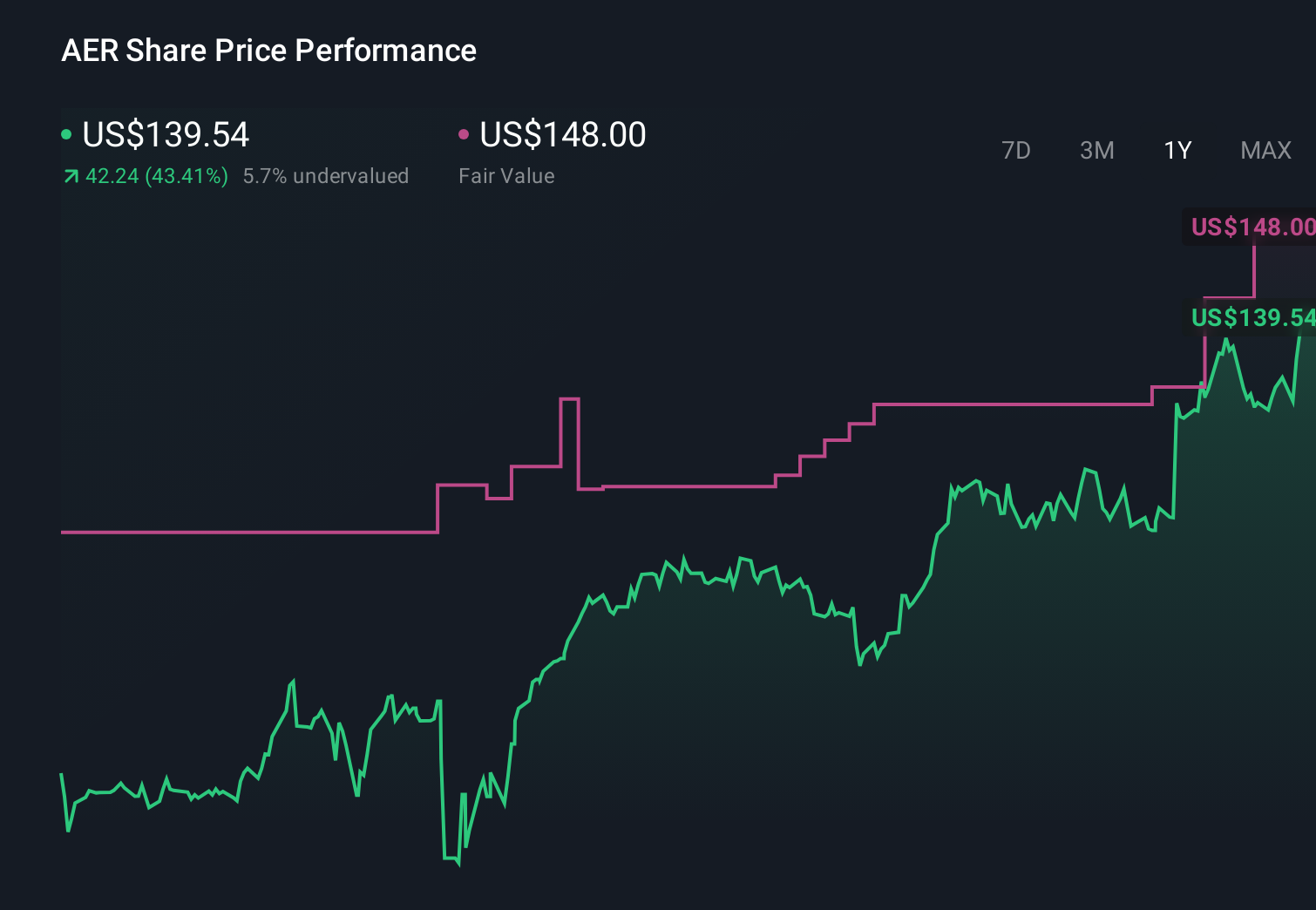1316x910 pixels.
Task: Click the green share price dot indicator
Action: [x=67, y=135]
